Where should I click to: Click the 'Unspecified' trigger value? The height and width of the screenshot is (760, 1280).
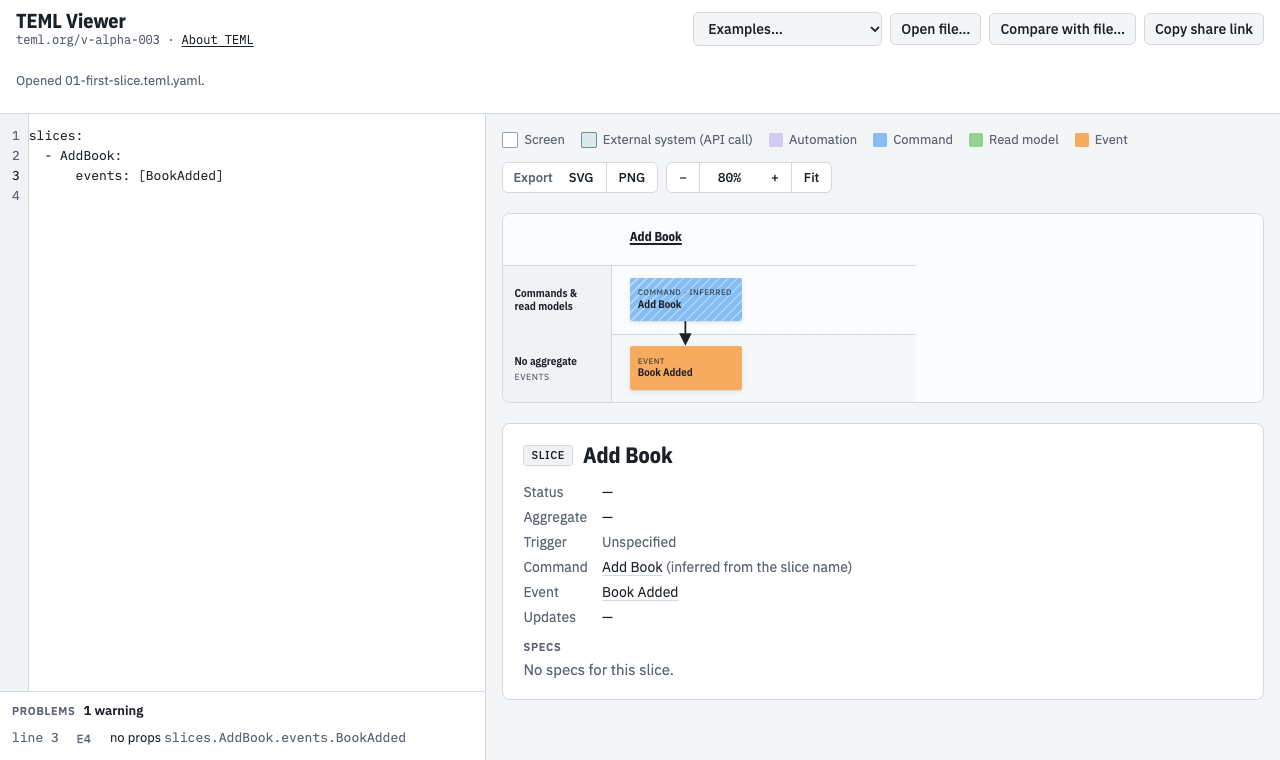639,542
